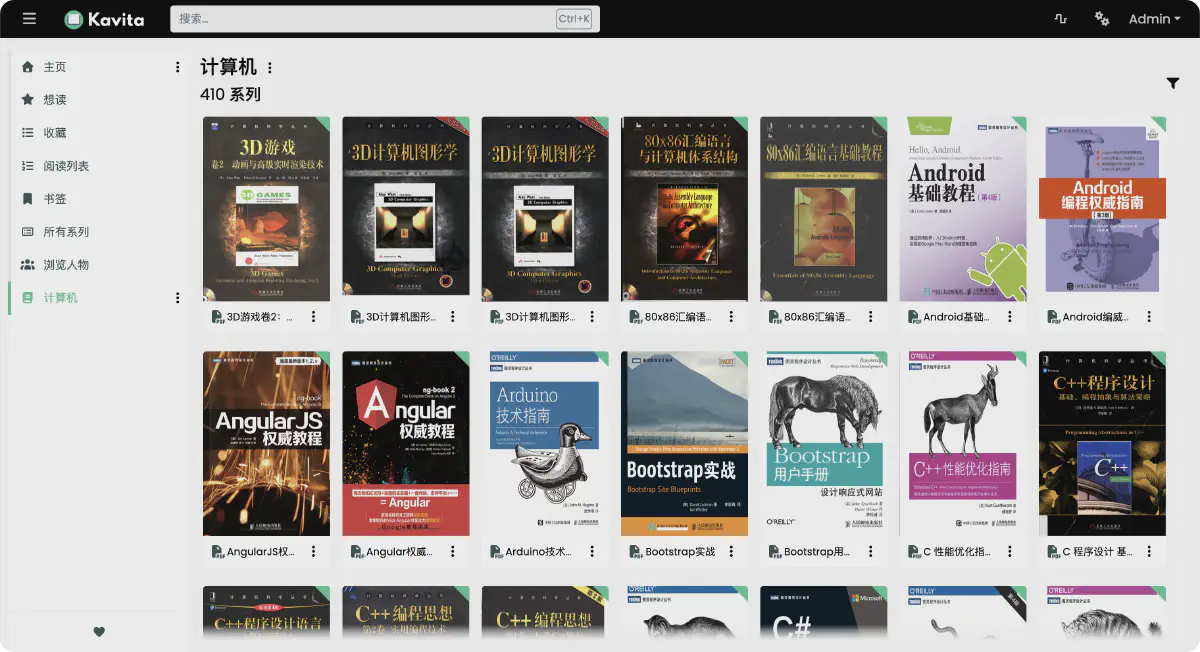Go to 阅读列表 reading lists
The width and height of the screenshot is (1200, 652).
click(65, 166)
